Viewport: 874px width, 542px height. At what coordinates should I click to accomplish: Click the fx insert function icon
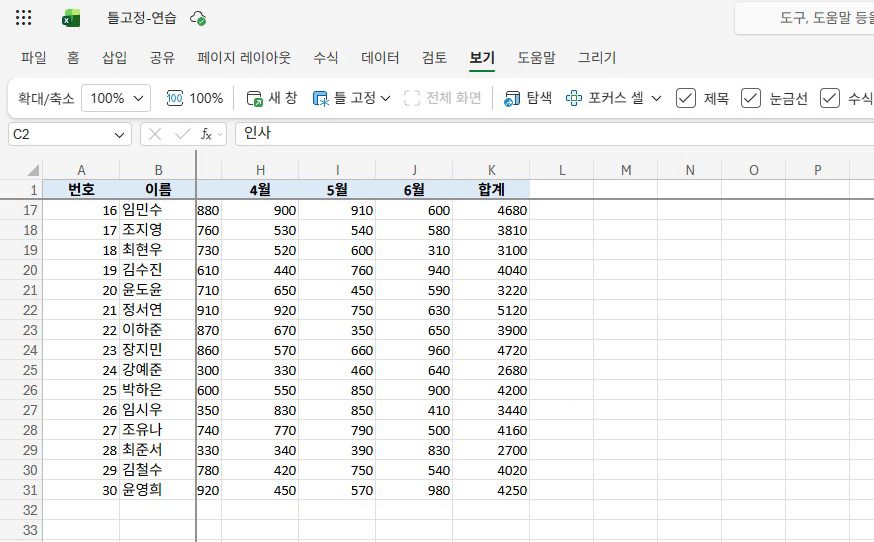206,134
